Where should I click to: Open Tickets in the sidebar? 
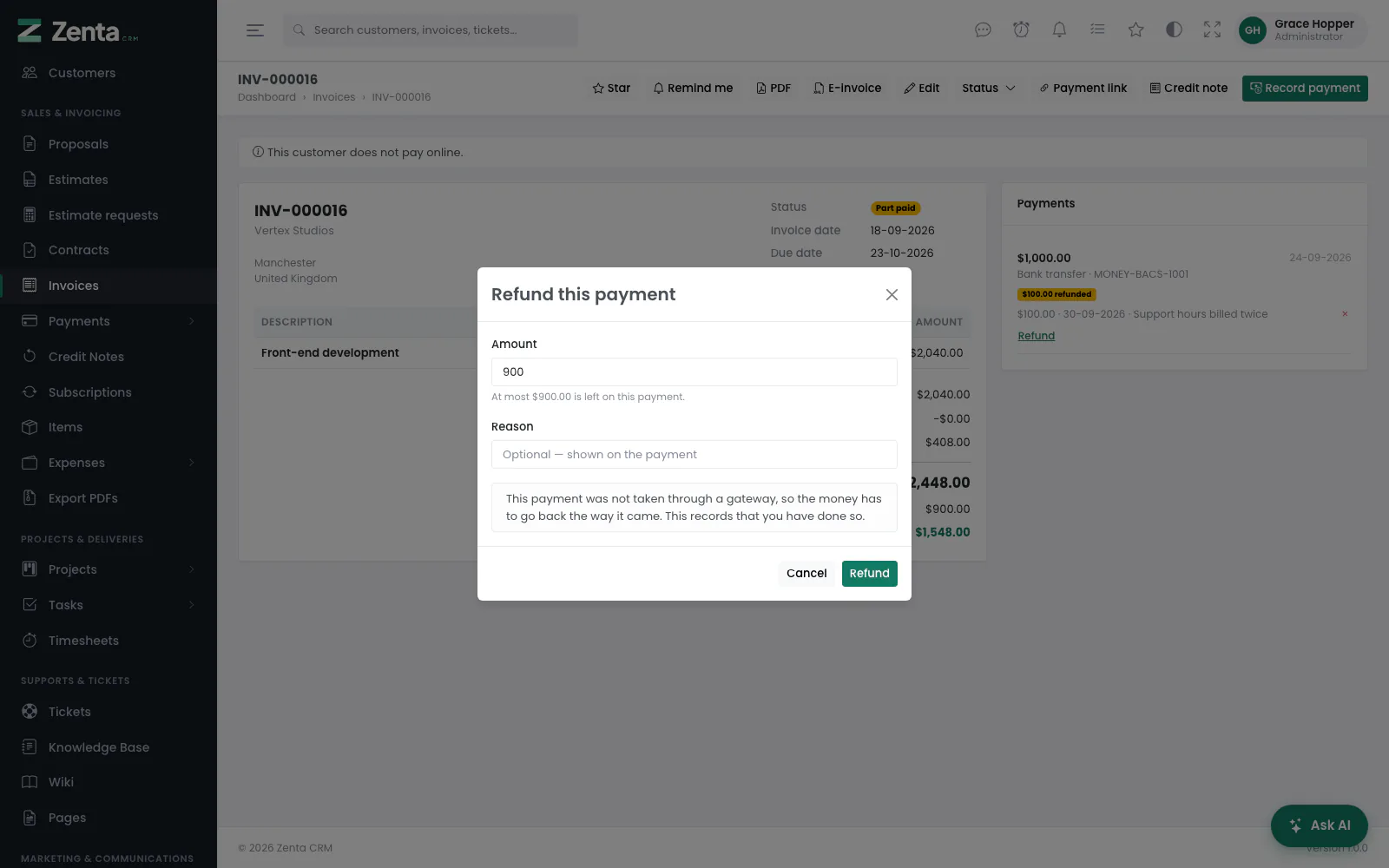tap(109, 712)
